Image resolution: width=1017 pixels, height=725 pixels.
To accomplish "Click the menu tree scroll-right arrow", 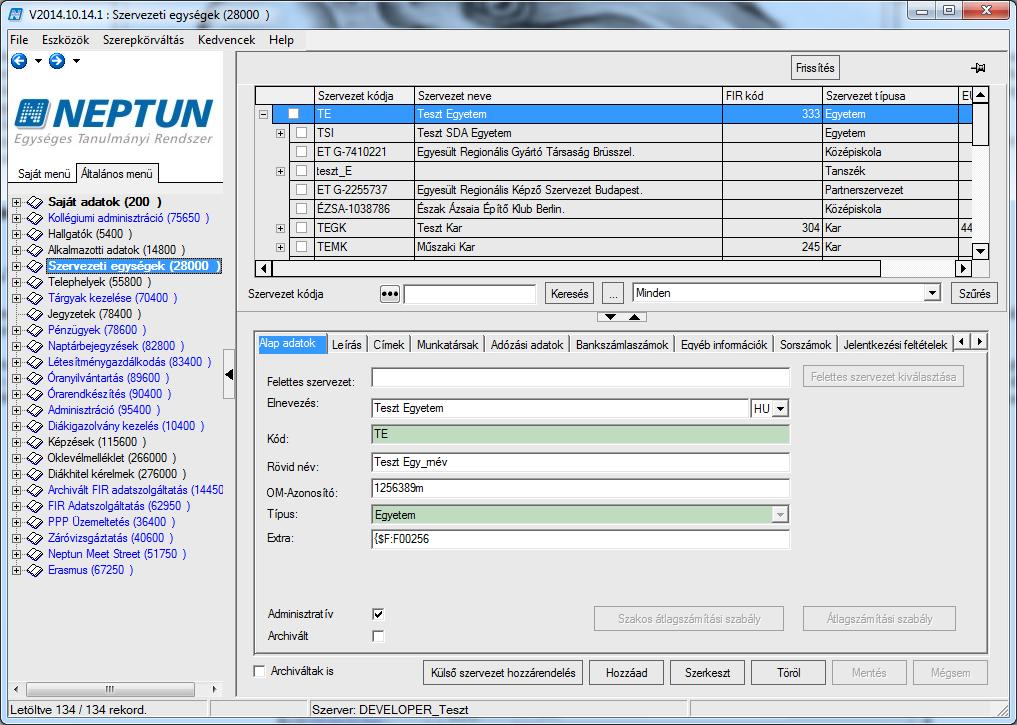I will [x=214, y=689].
